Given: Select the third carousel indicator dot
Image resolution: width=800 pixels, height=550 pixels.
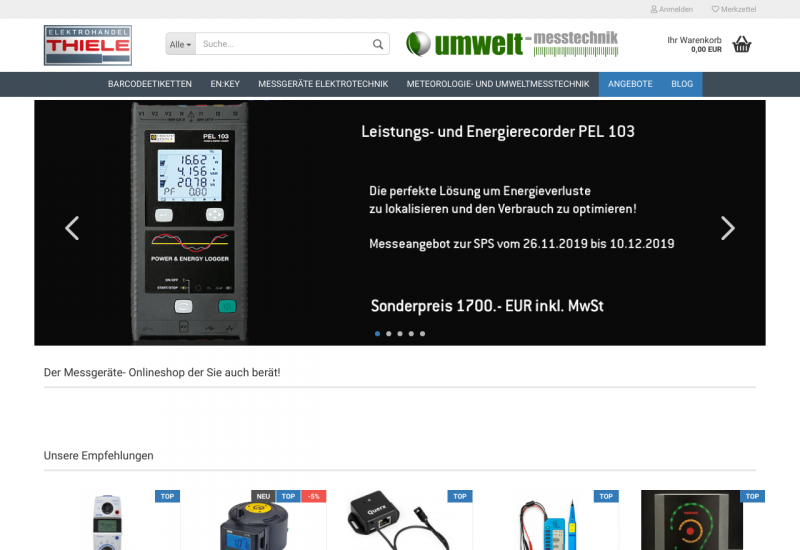Looking at the screenshot, I should tap(400, 333).
